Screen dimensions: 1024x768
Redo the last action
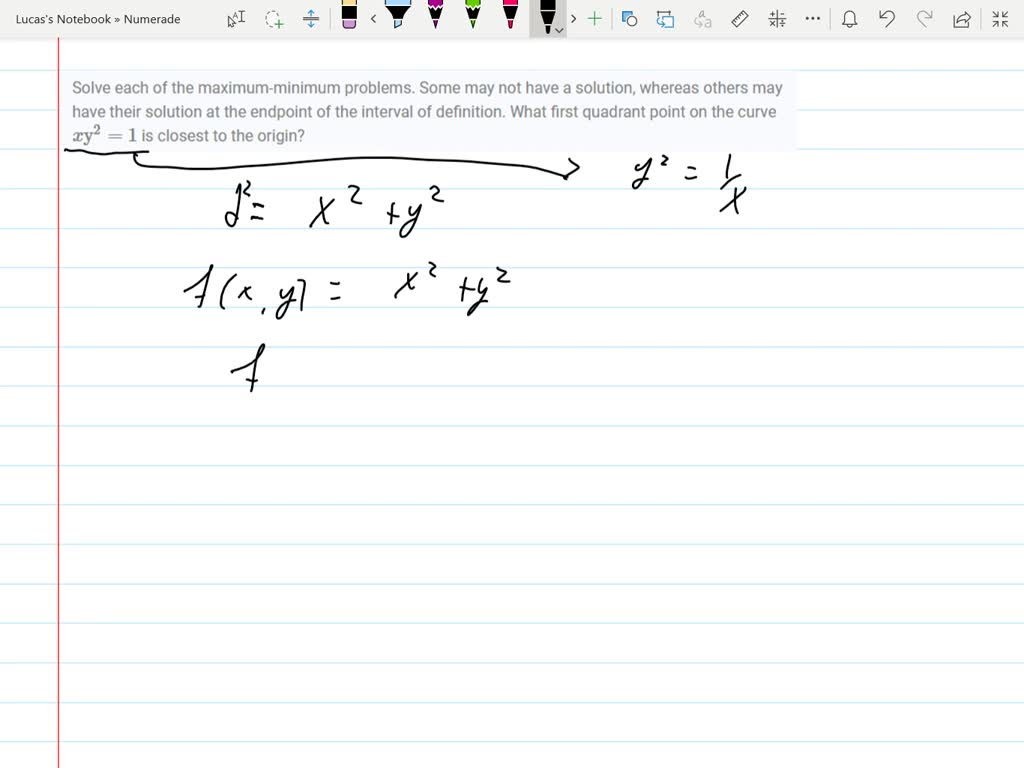click(924, 18)
